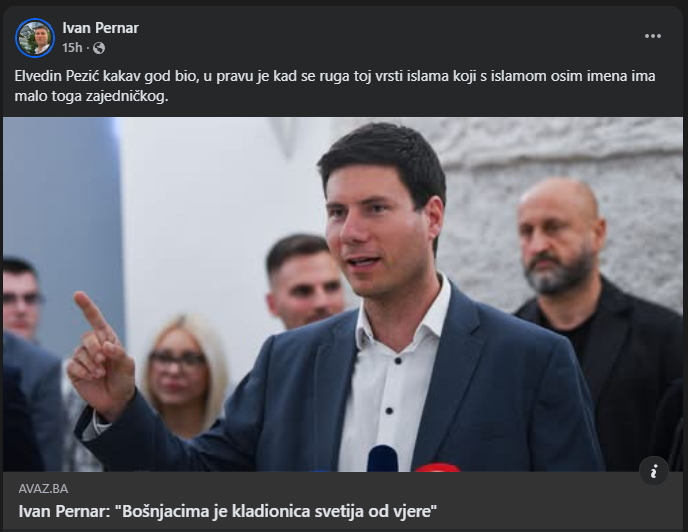Image resolution: width=688 pixels, height=532 pixels.
Task: Click the info icon on article image
Action: 653,471
